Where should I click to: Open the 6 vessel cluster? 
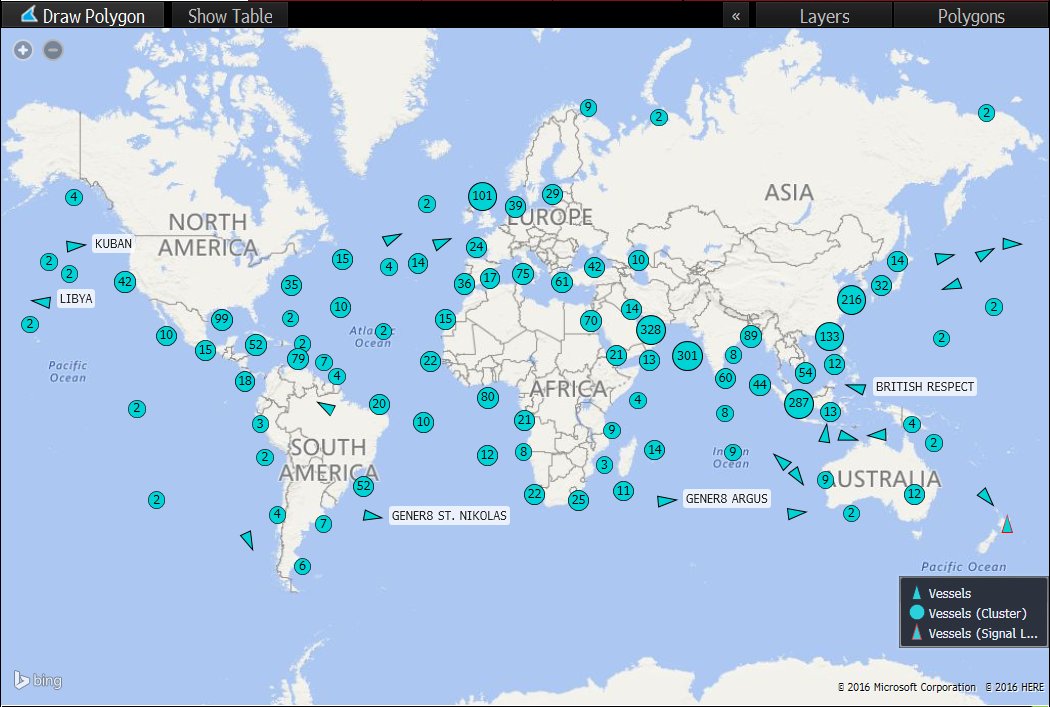(x=302, y=566)
